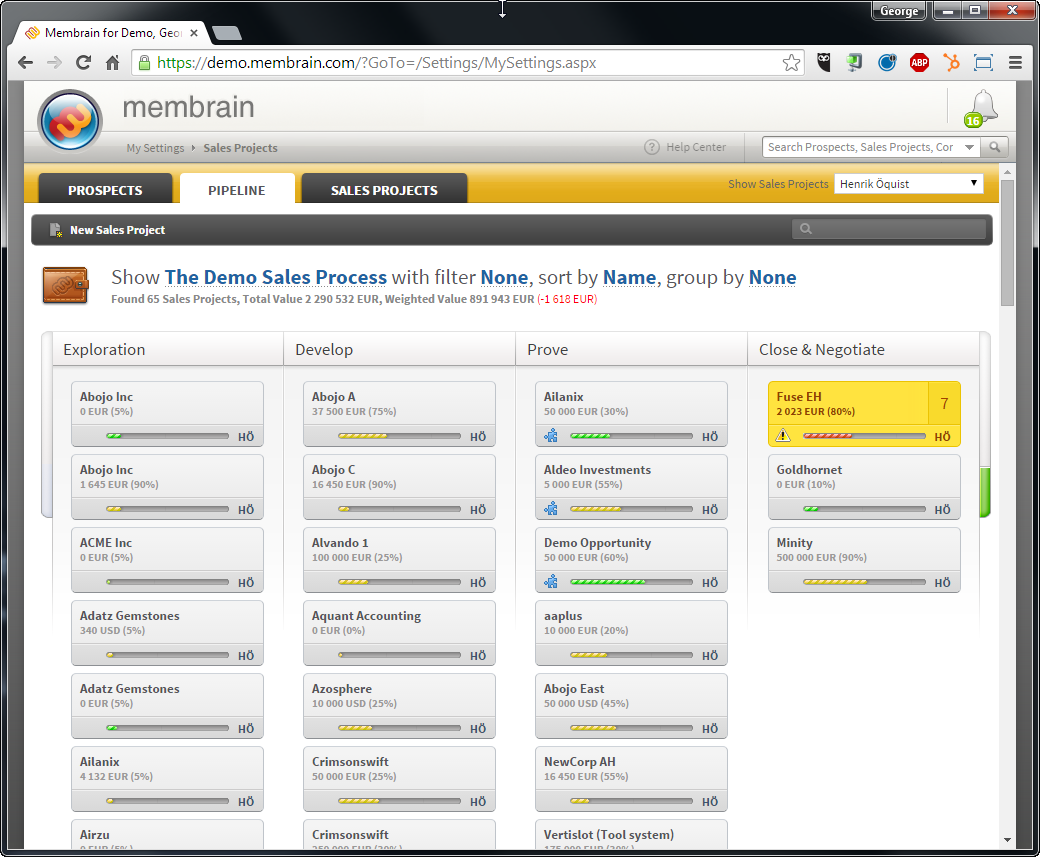Go to My Settings breadcrumb
This screenshot has height=857, width=1040.
point(155,148)
